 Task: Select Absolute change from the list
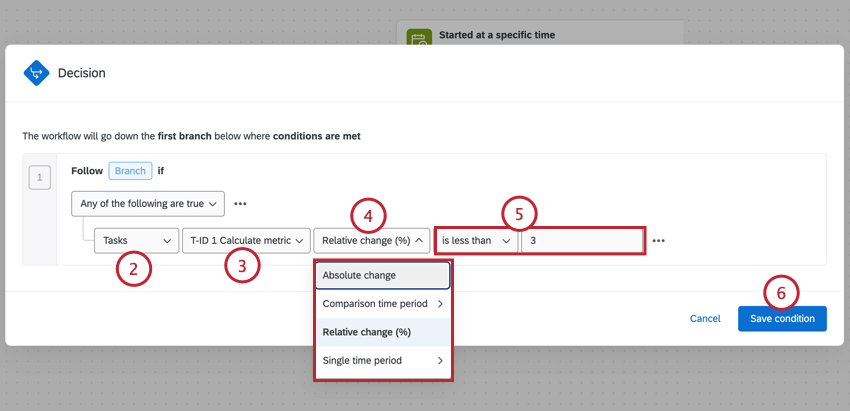(x=383, y=275)
